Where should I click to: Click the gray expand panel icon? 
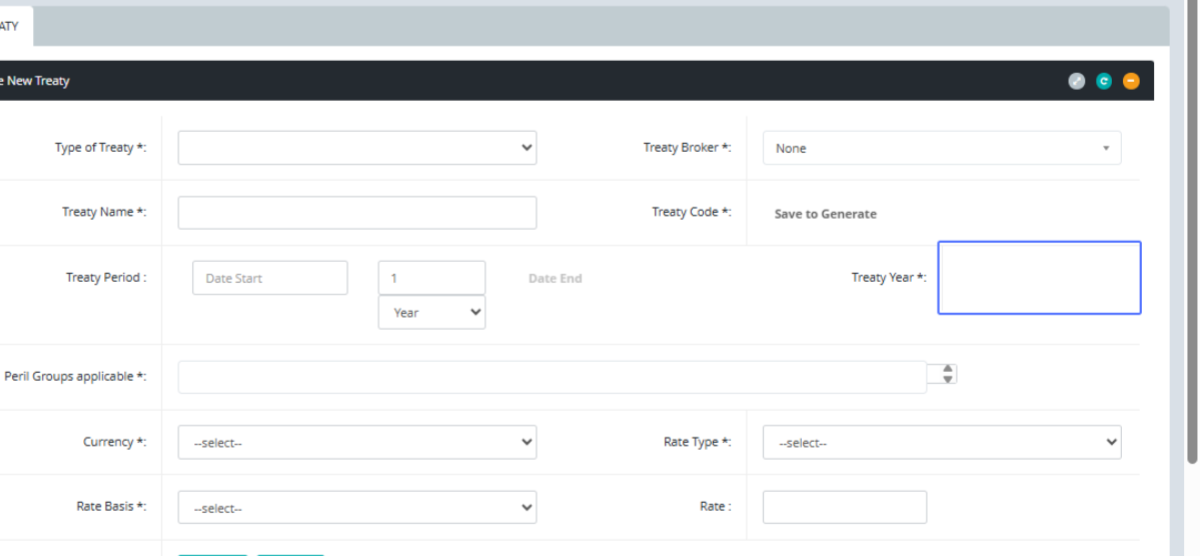1076,81
